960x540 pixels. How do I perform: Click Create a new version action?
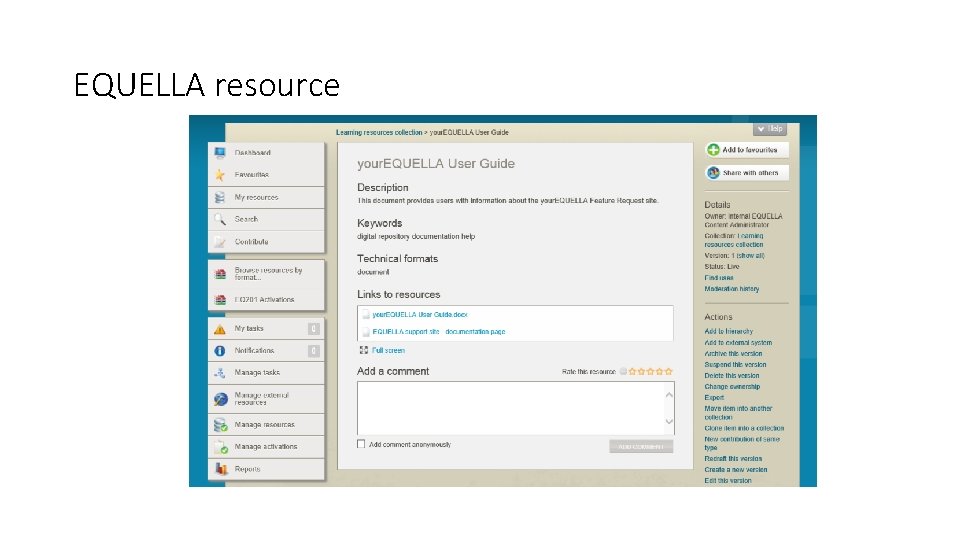[x=735, y=470]
